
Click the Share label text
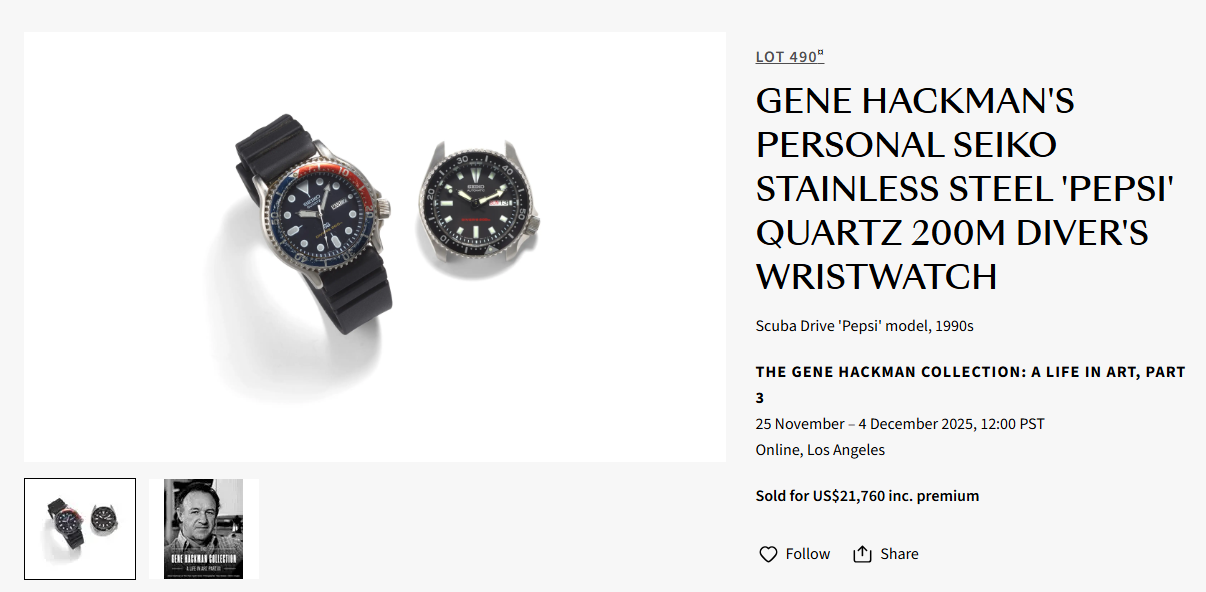click(x=899, y=554)
